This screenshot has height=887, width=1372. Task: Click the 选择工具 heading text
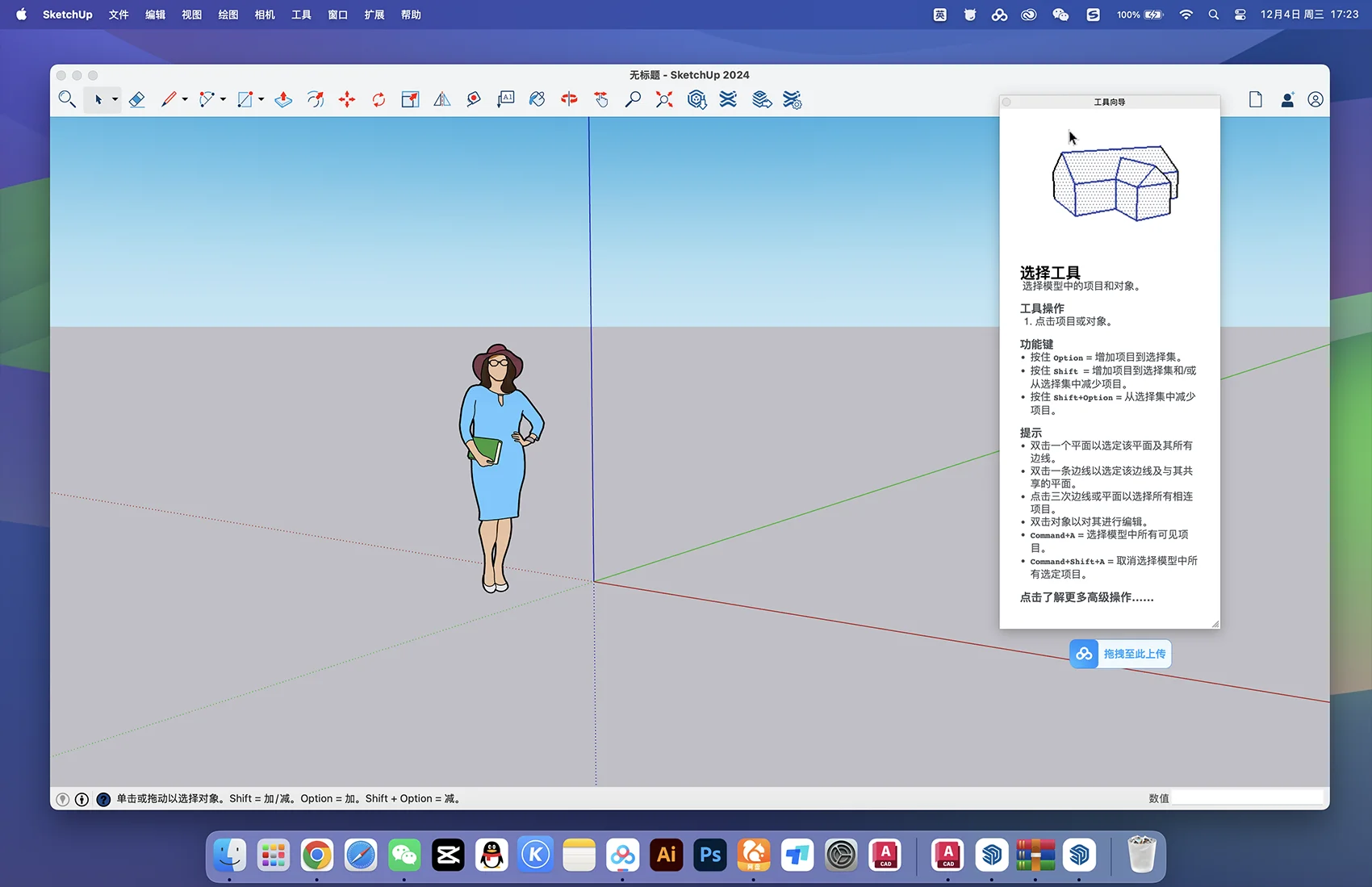click(x=1049, y=272)
